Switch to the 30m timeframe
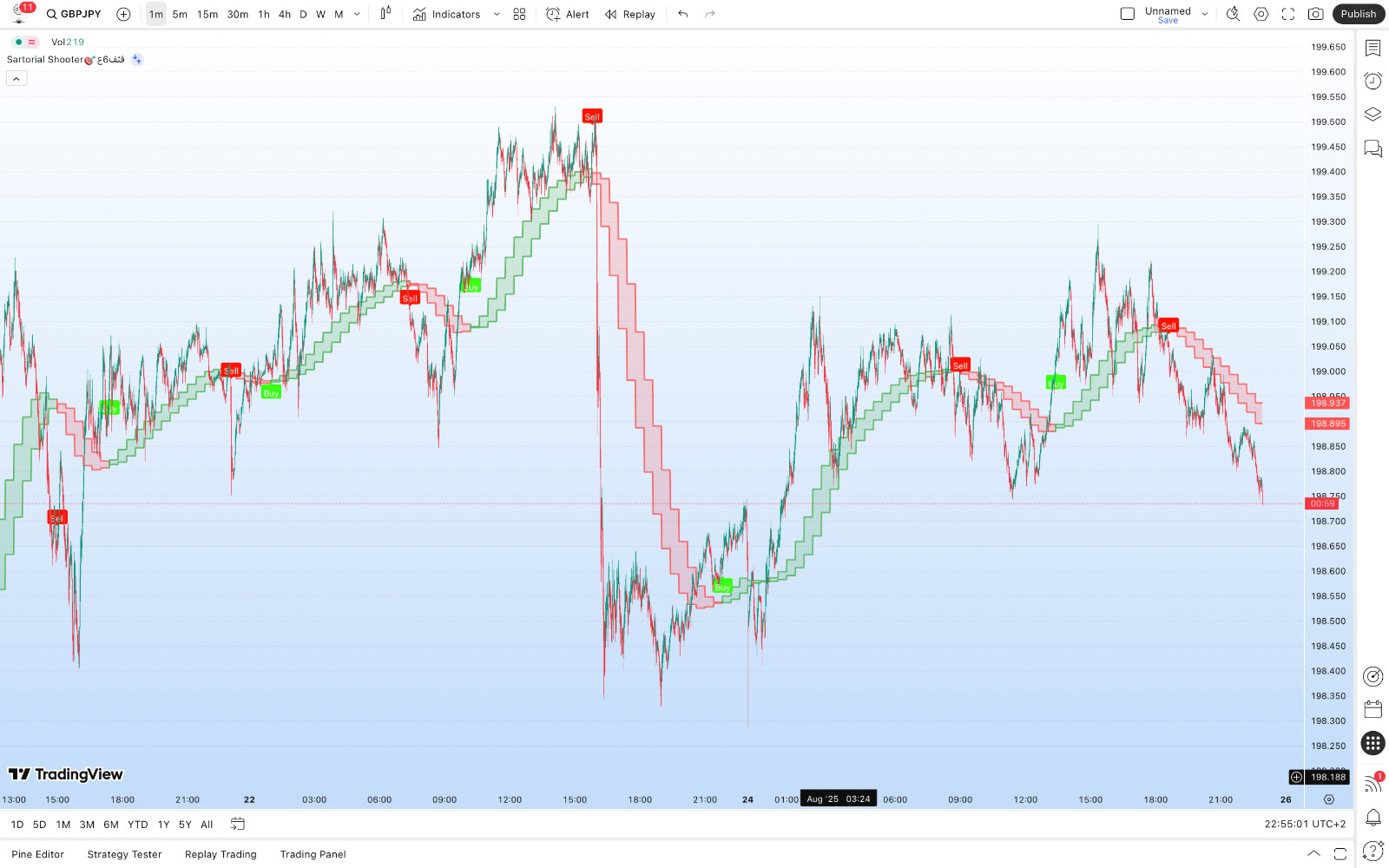This screenshot has height=868, width=1389. coord(238,14)
